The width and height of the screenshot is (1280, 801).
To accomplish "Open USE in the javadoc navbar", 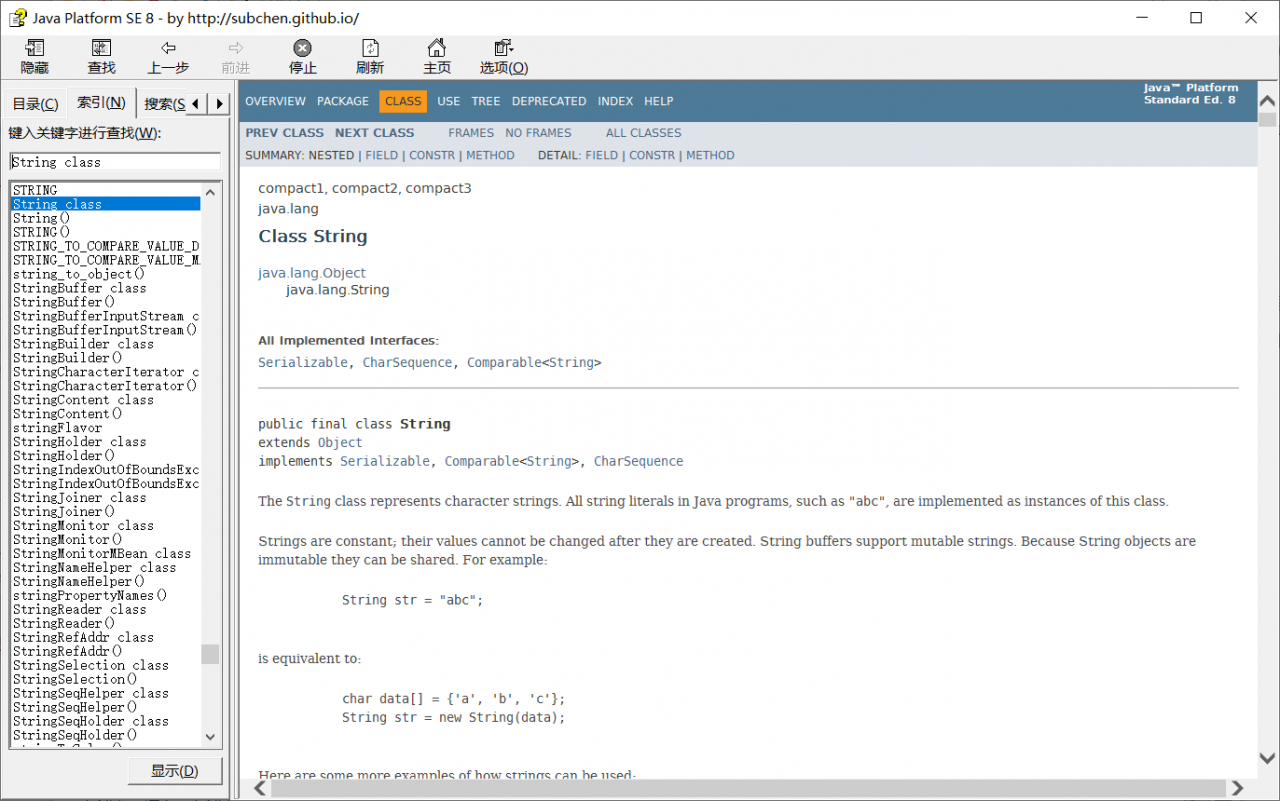I will (449, 101).
